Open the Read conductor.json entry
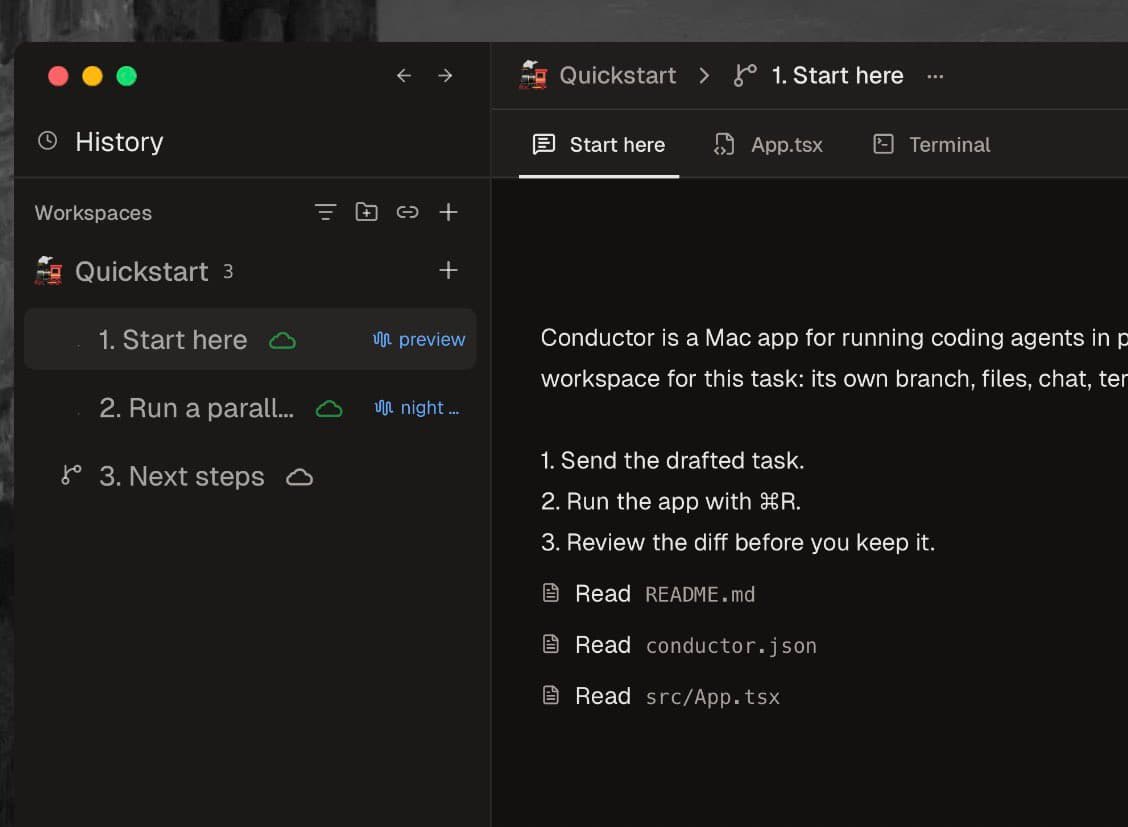The width and height of the screenshot is (1128, 827). tap(679, 645)
